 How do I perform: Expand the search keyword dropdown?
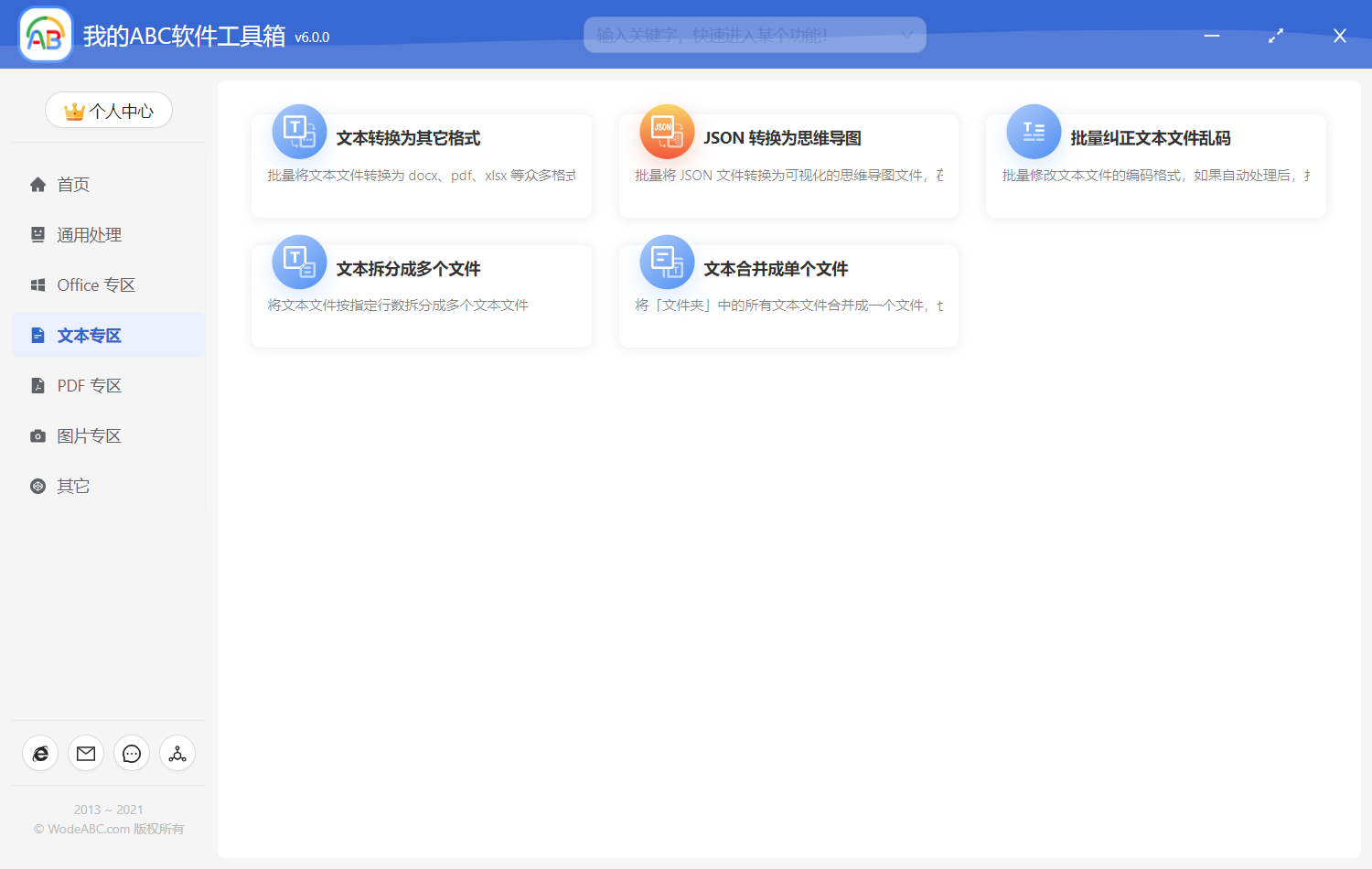click(906, 34)
